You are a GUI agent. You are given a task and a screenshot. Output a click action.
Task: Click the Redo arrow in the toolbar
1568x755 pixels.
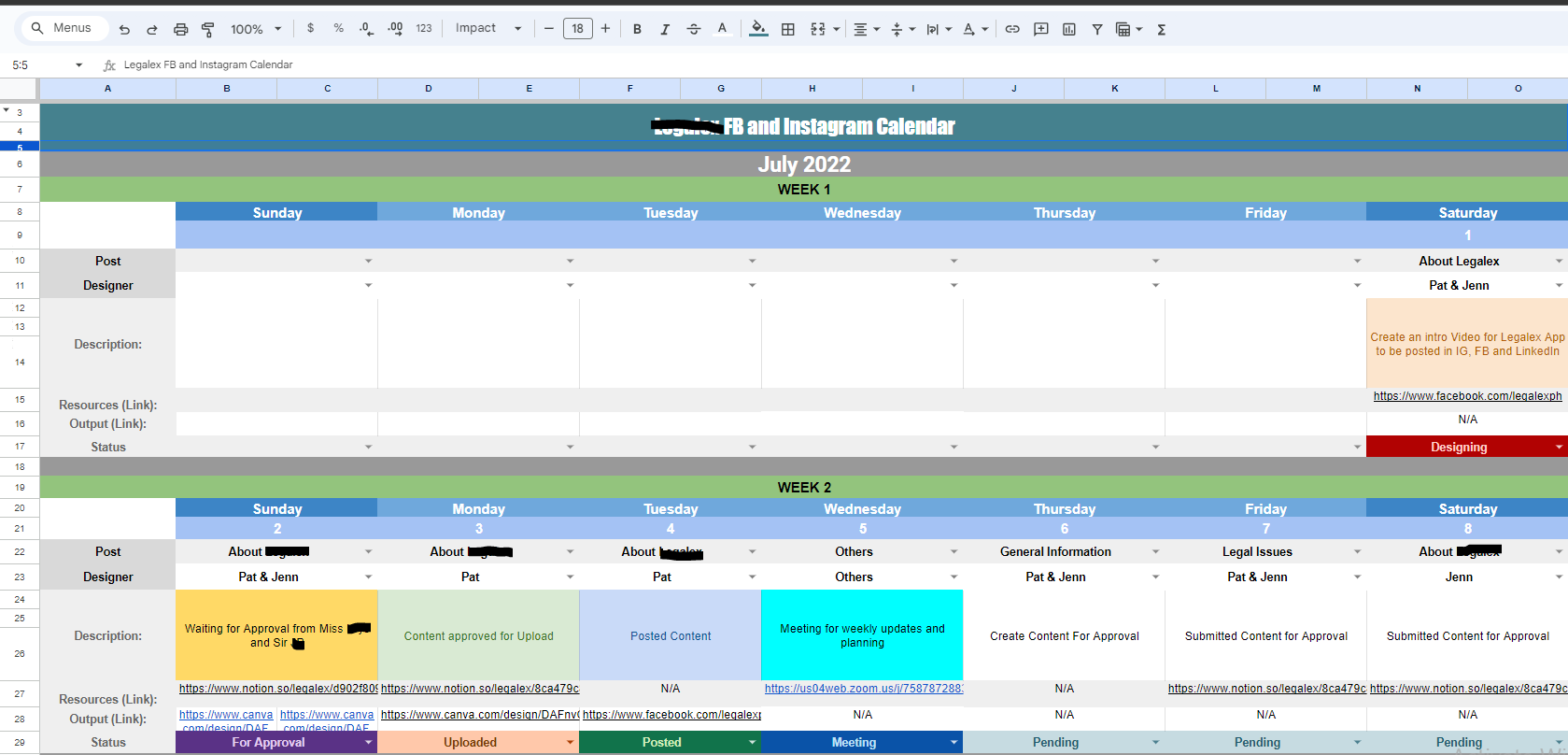click(152, 29)
